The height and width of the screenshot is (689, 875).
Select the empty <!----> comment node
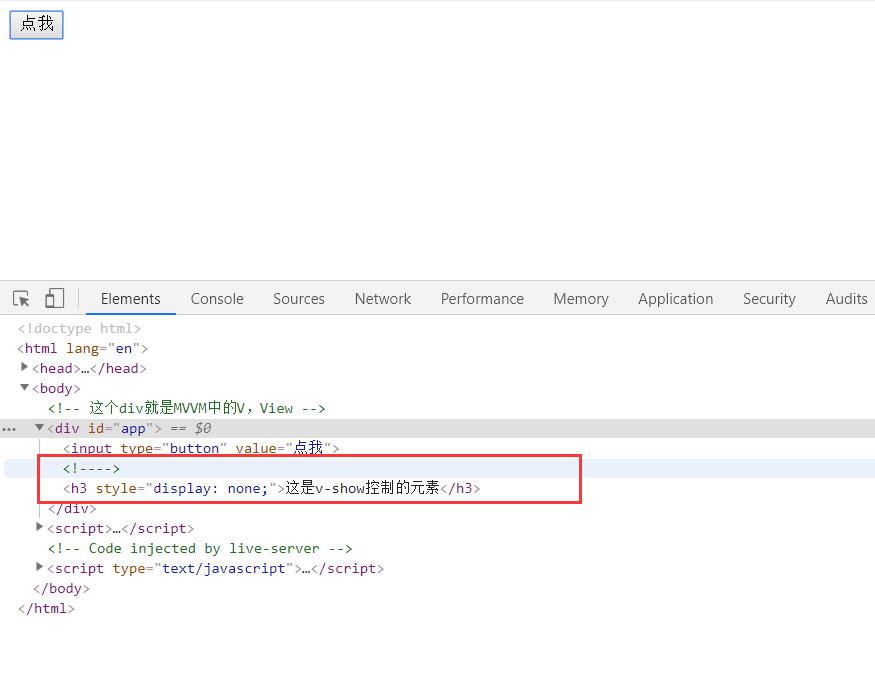pyautogui.click(x=91, y=469)
